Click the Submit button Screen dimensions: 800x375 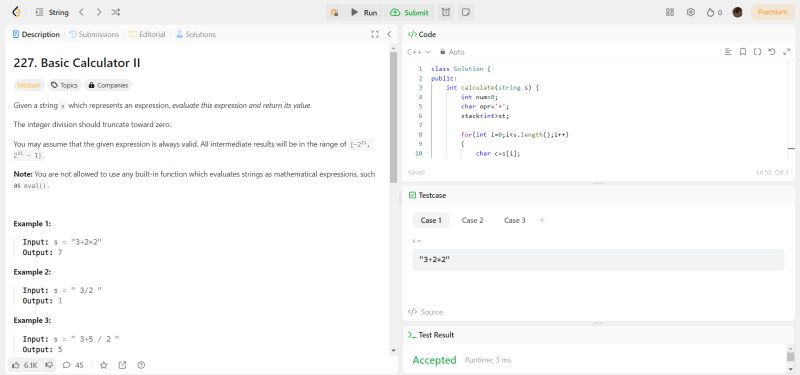coord(411,12)
